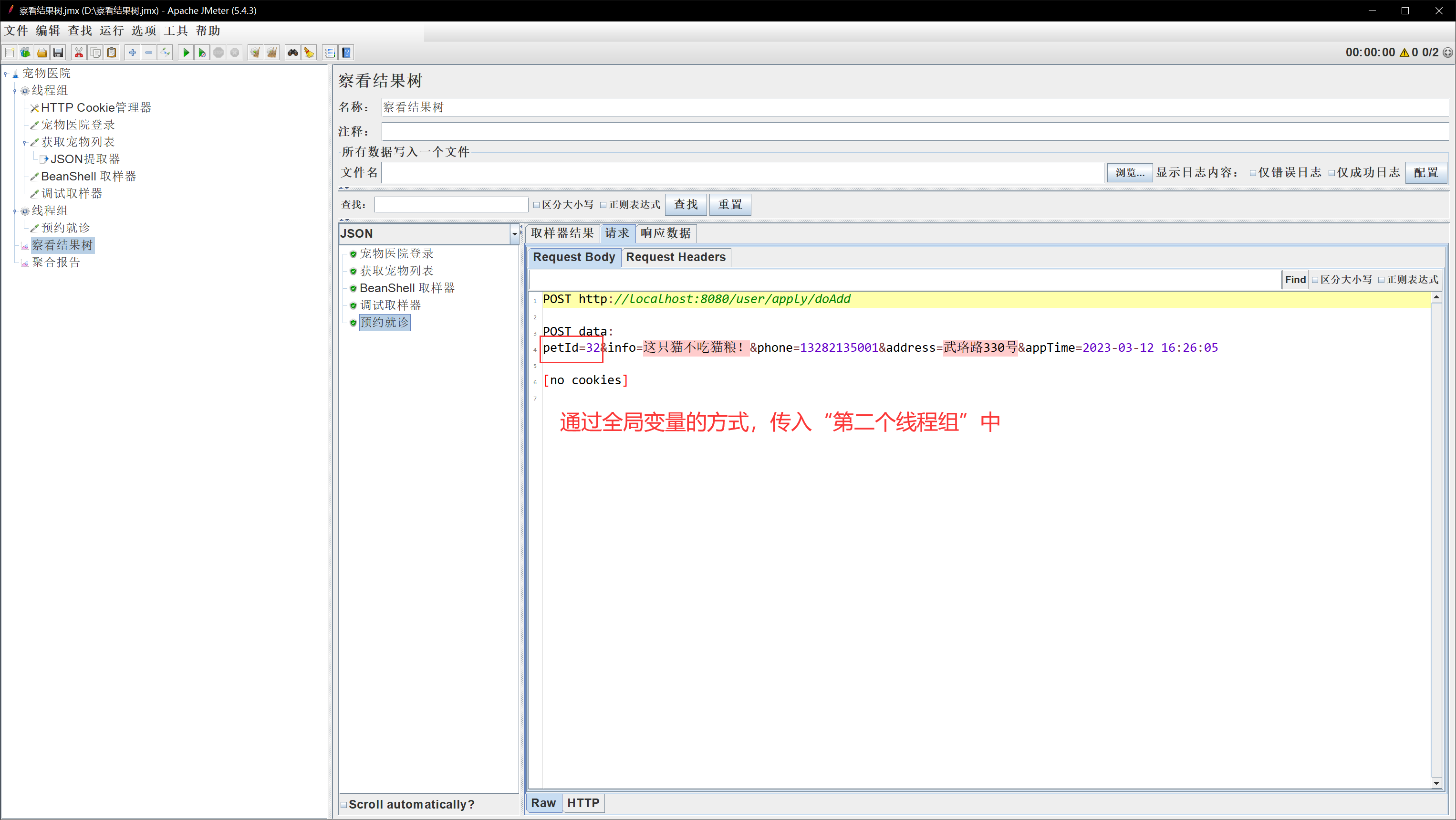The image size is (1456, 820).
Task: Collapse 获取宠物列表 tree node
Action: click(24, 143)
